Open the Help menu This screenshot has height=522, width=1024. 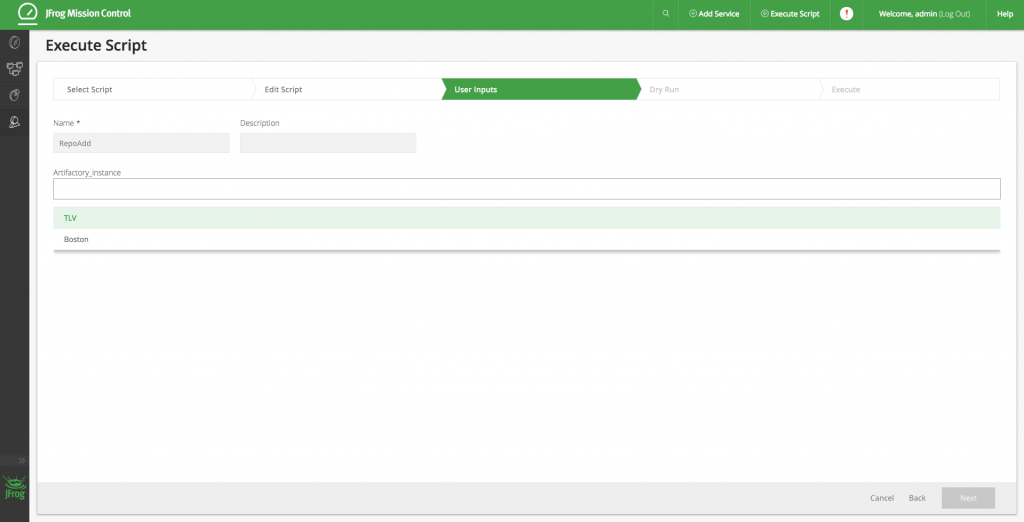[1005, 14]
